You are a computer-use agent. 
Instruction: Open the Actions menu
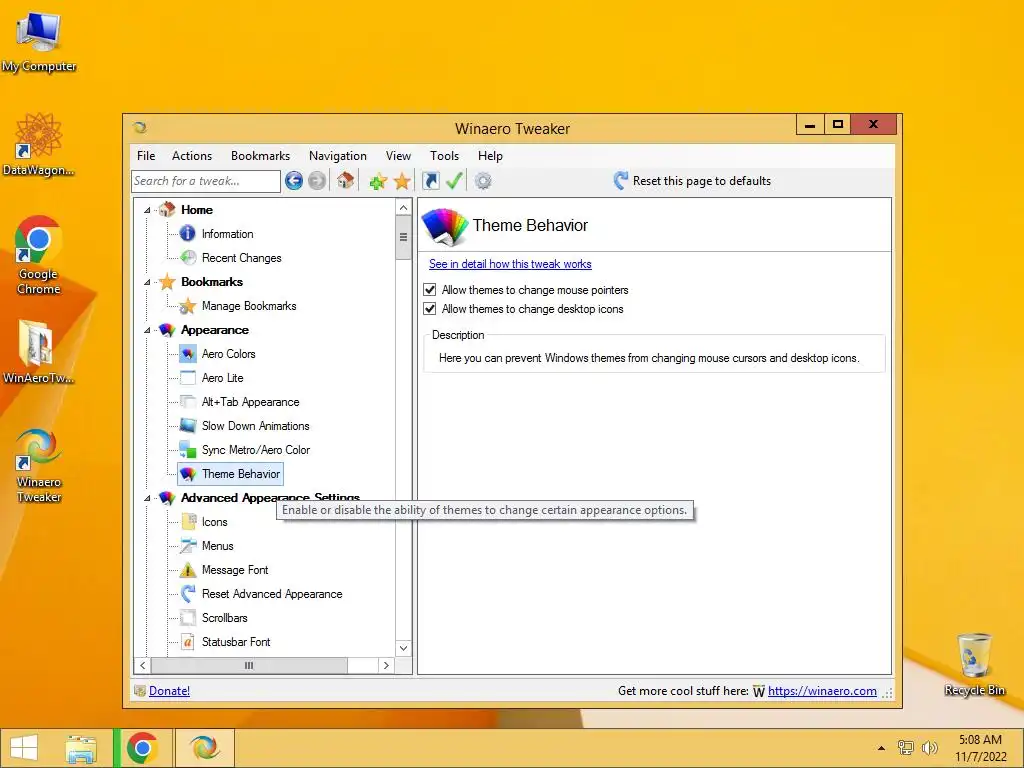pos(192,155)
